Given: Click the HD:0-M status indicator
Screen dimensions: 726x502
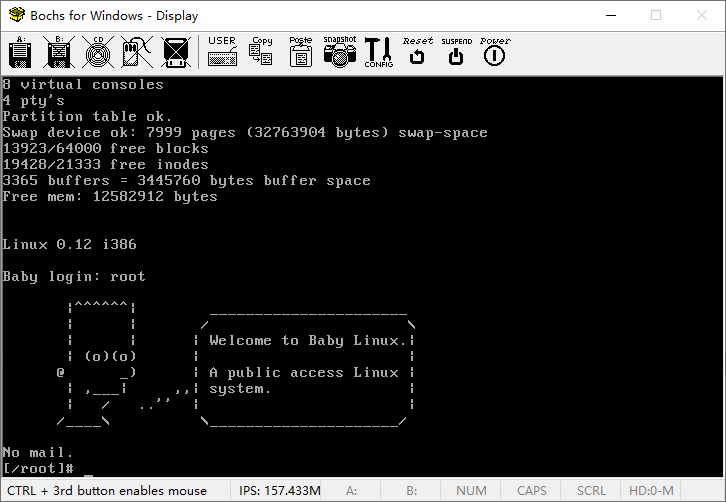Looking at the screenshot, I should 651,491.
